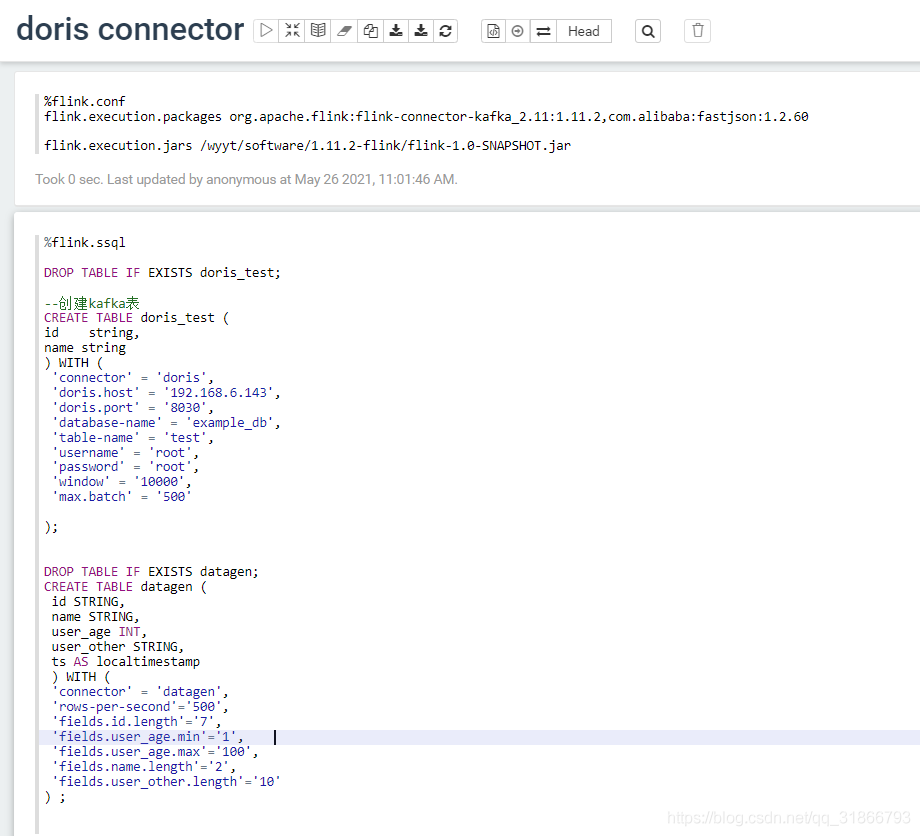Click the ts AS localtimestamp line
The width and height of the screenshot is (920, 836).
click(x=126, y=661)
